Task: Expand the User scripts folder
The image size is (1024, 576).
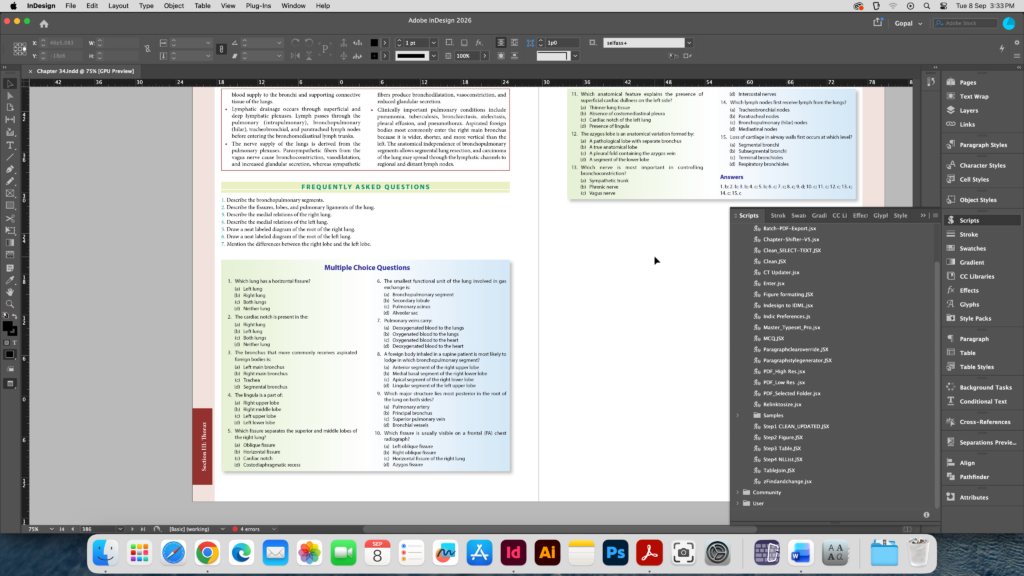Action: tap(738, 504)
